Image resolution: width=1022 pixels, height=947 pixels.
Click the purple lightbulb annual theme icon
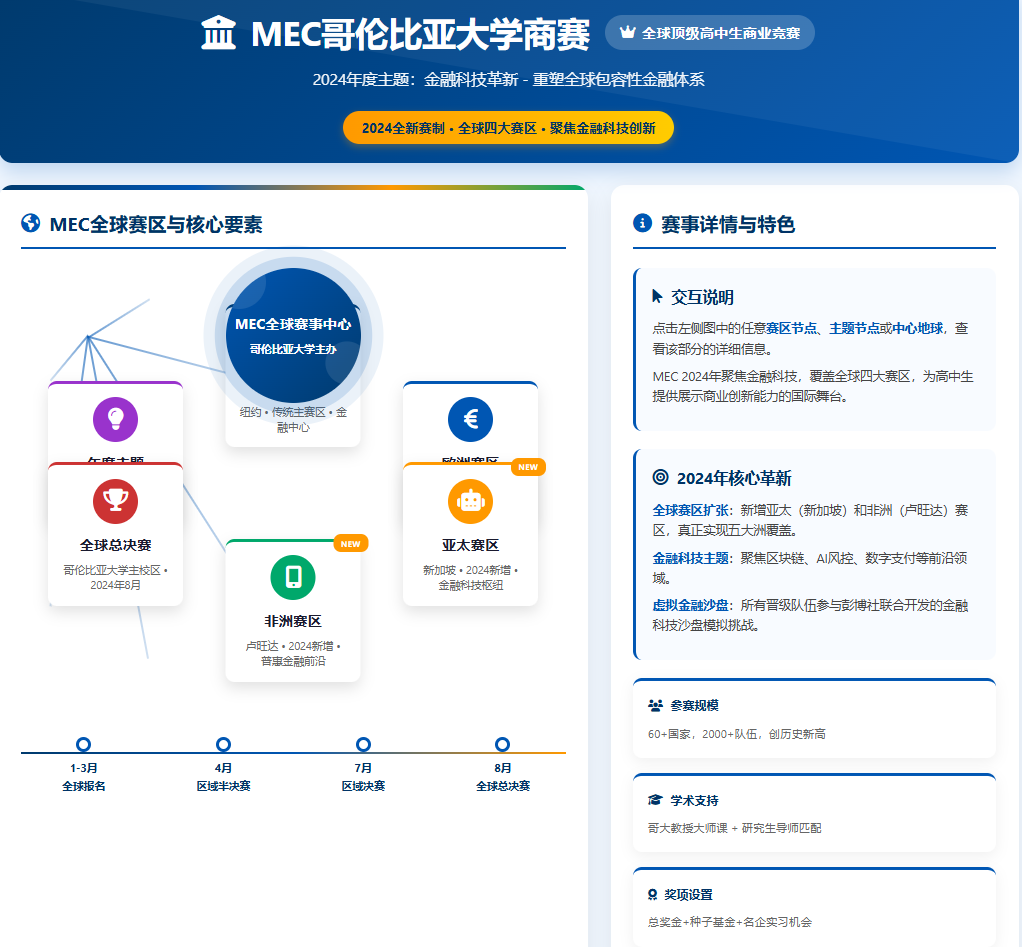[x=115, y=419]
